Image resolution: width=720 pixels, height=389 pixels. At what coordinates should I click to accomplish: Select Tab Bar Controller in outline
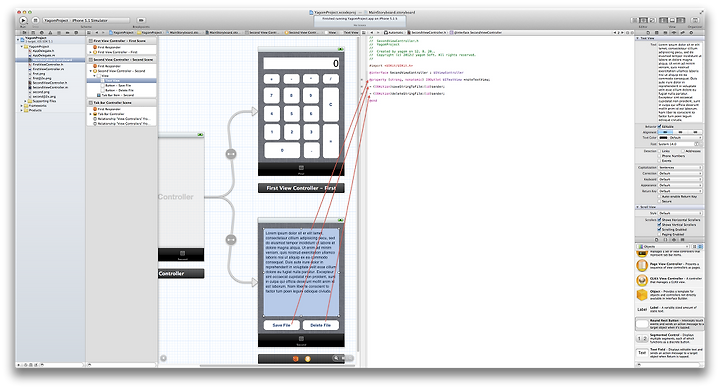point(110,114)
